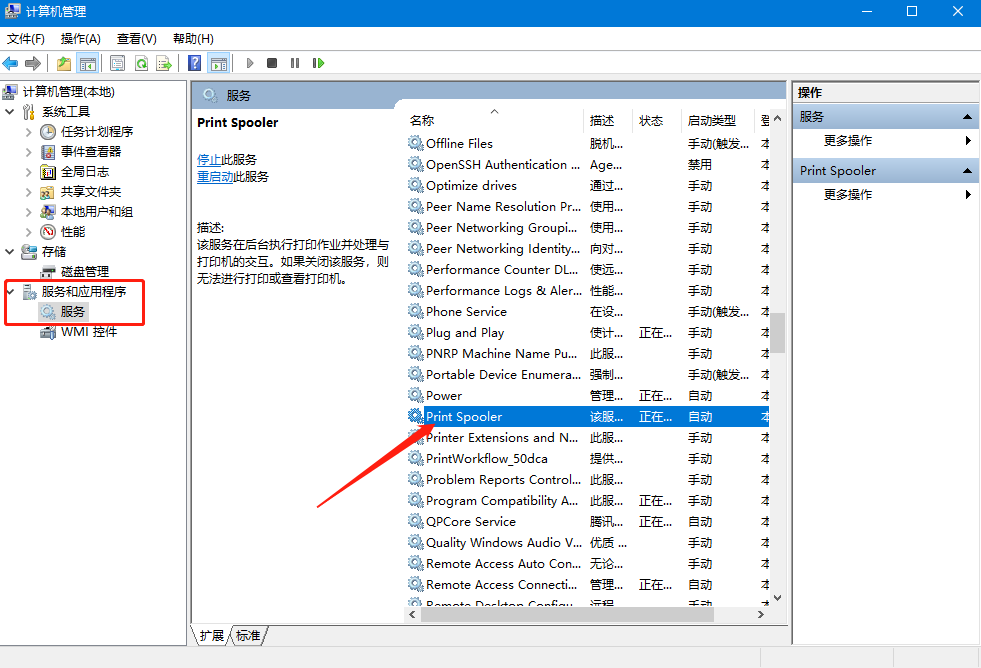Expand the 事件查看器 node

click(29, 152)
